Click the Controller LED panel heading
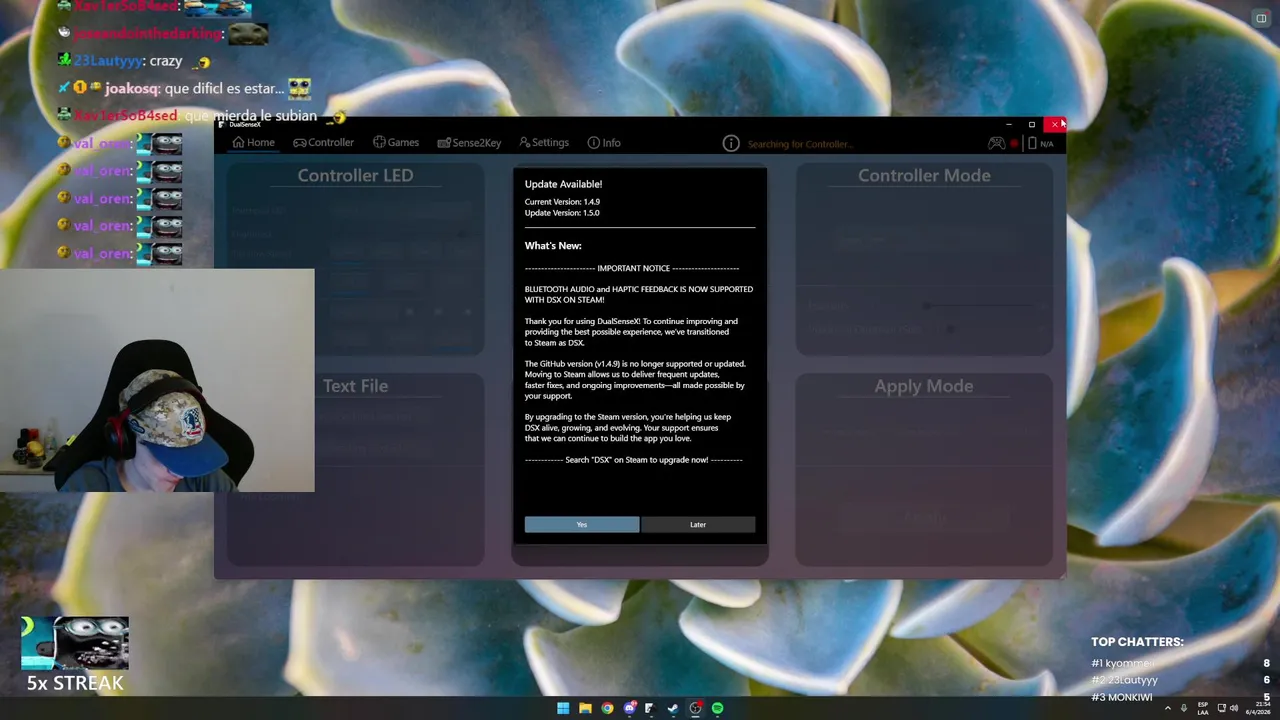Screen dimensions: 1280x720 point(355,176)
